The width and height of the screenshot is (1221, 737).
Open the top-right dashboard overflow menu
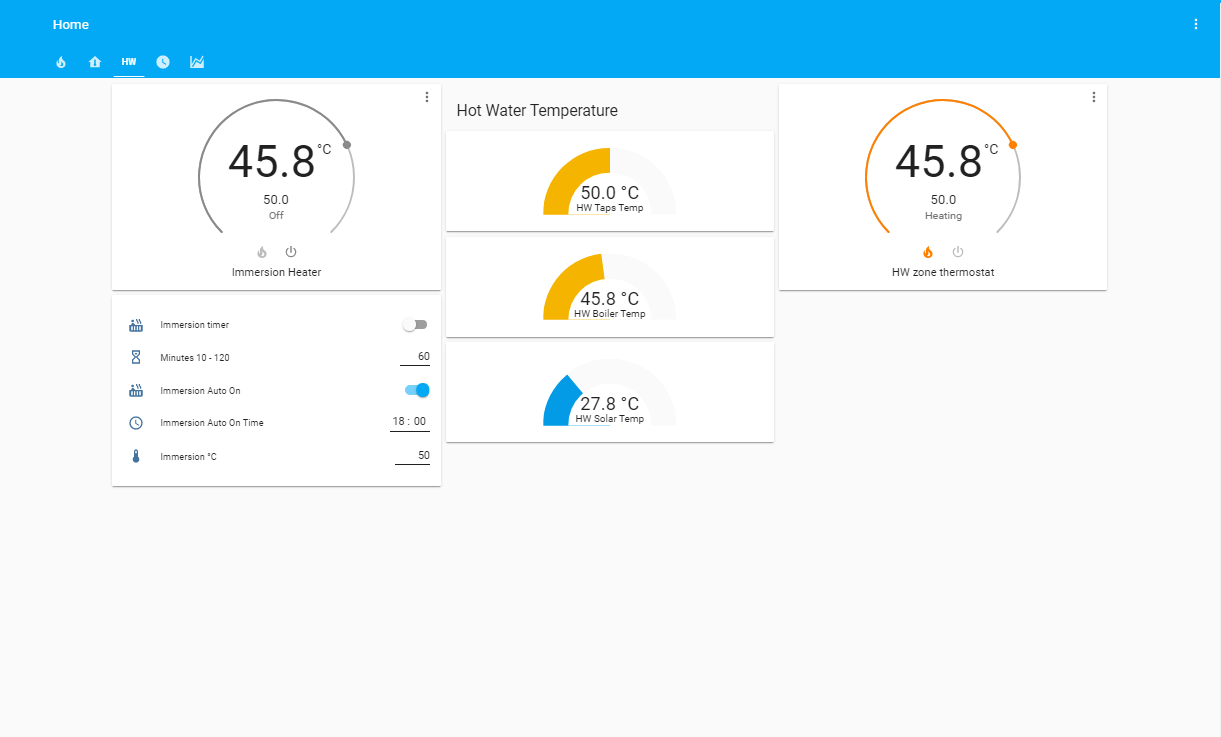(x=1196, y=24)
